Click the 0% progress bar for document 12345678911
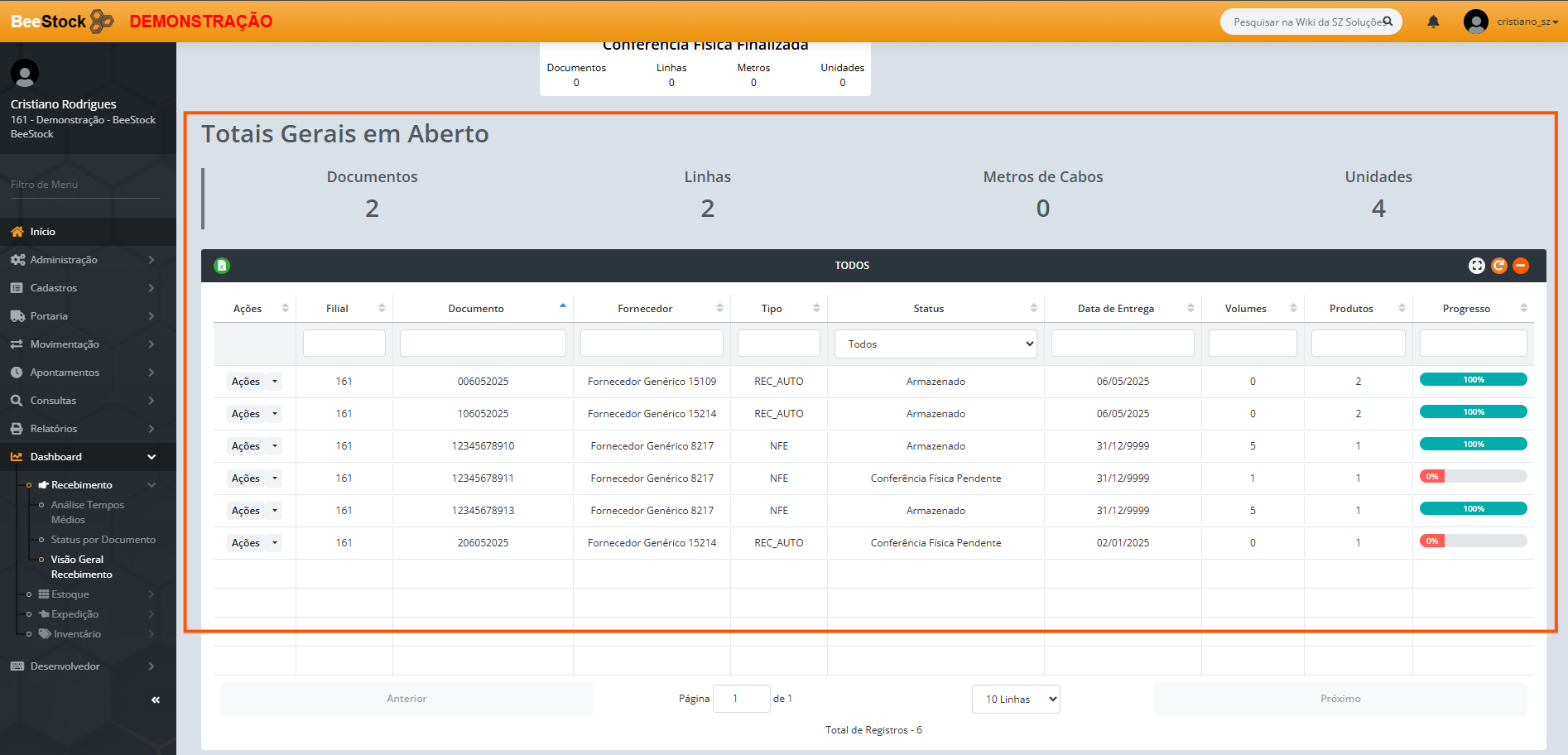 (1473, 477)
